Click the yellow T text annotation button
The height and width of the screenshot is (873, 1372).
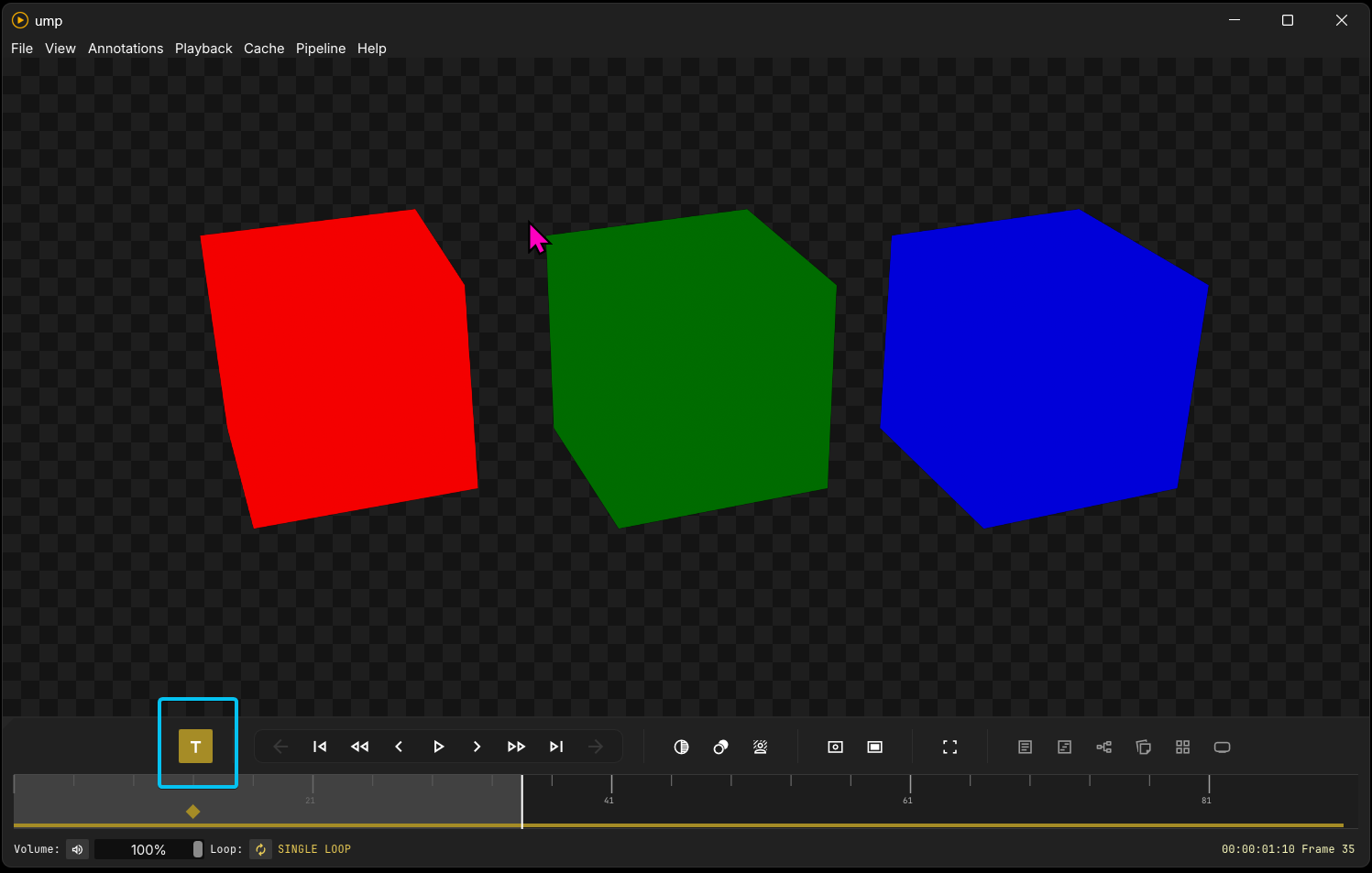[x=195, y=747]
